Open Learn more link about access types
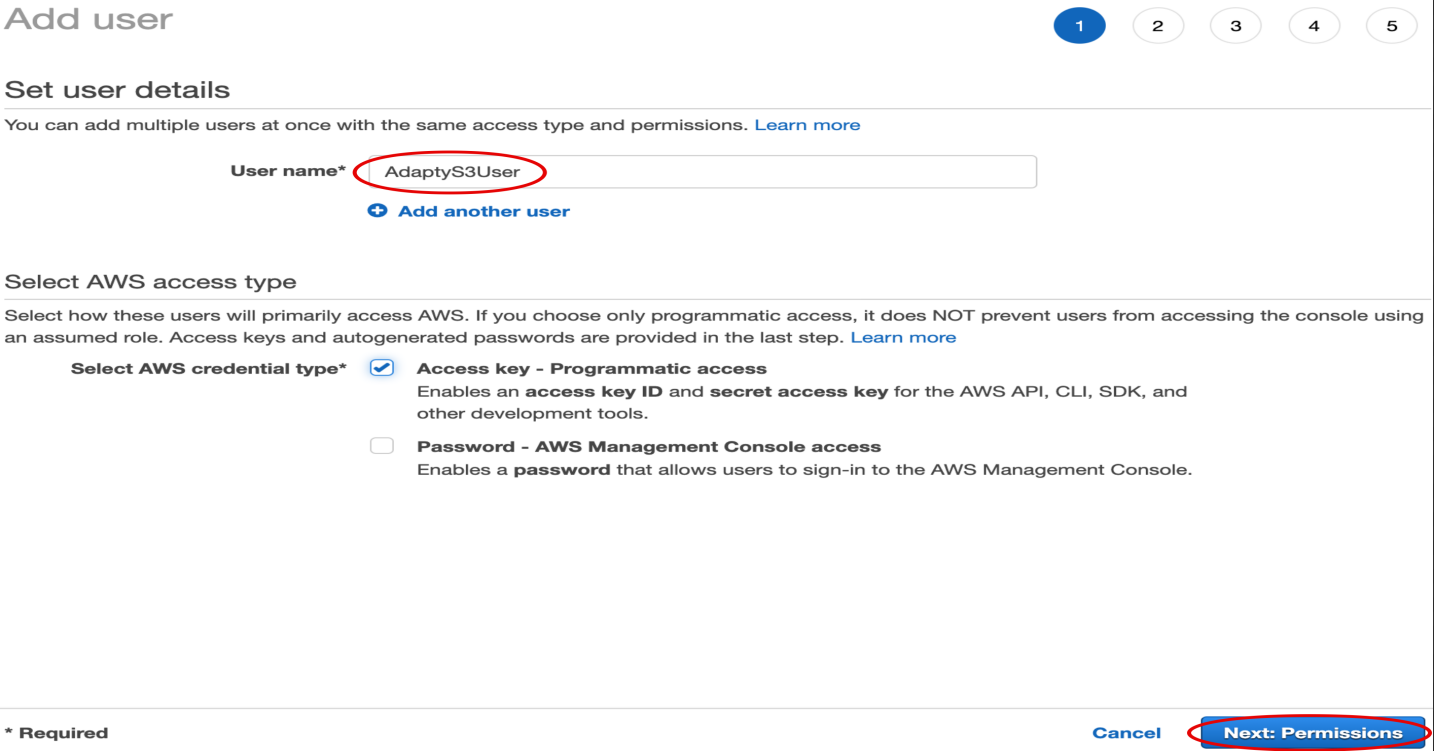This screenshot has height=751, width=1434. (903, 338)
